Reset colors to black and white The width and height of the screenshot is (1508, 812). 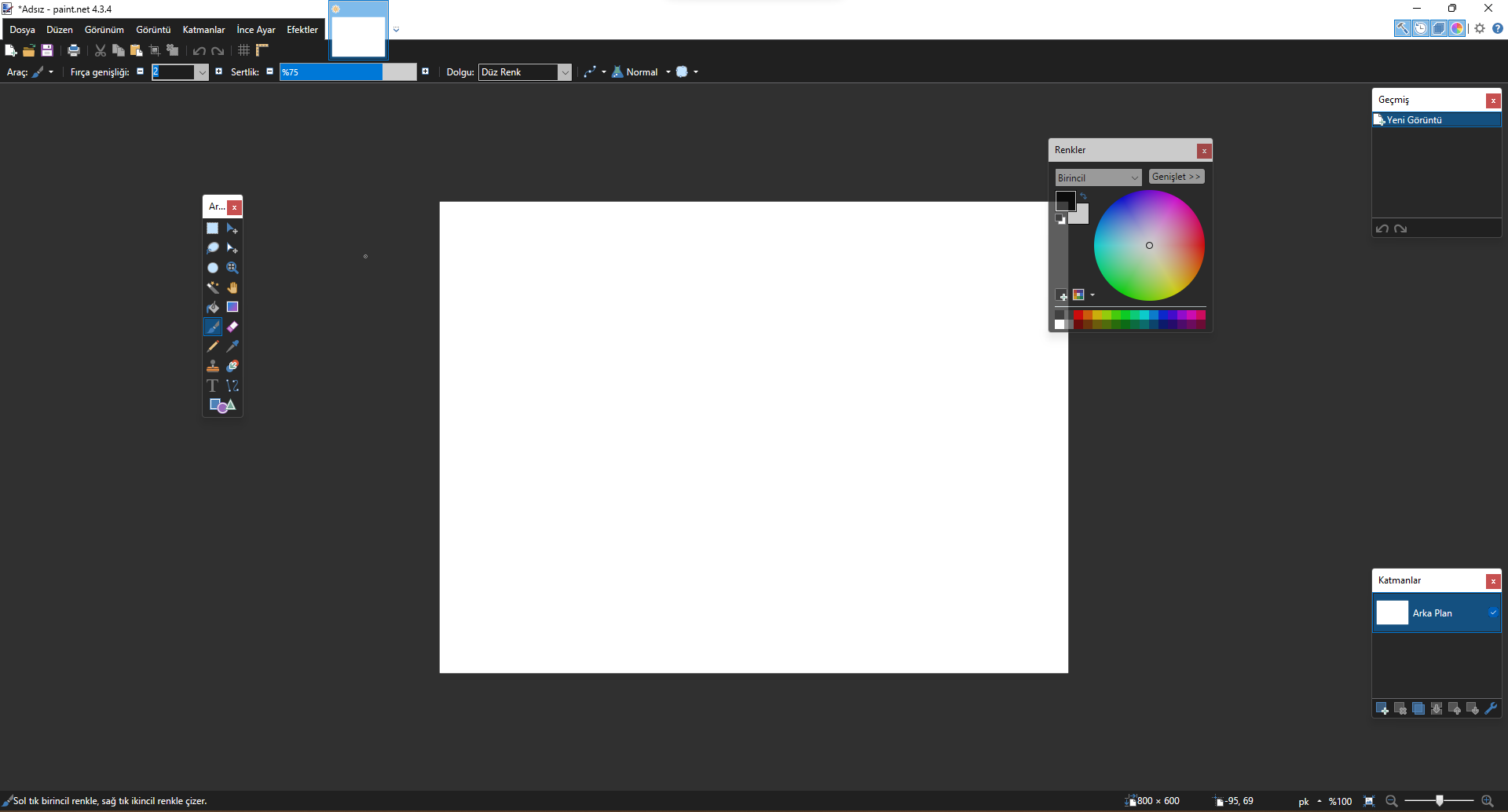1061,220
